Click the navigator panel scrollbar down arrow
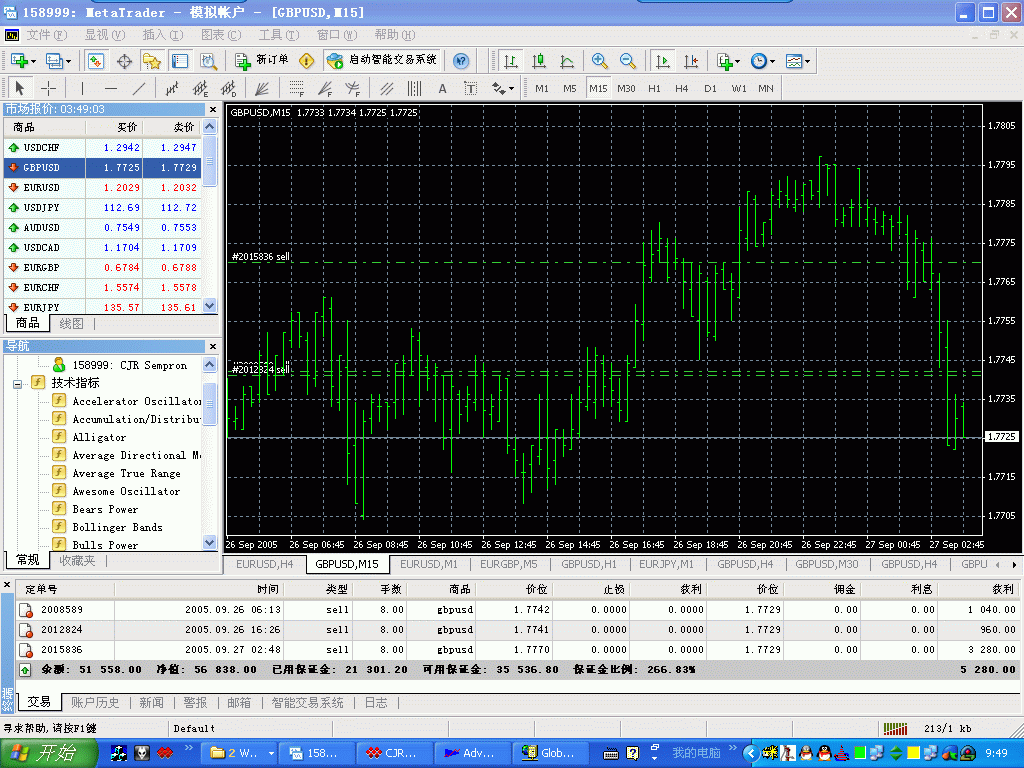1024x768 pixels. pyautogui.click(x=210, y=543)
